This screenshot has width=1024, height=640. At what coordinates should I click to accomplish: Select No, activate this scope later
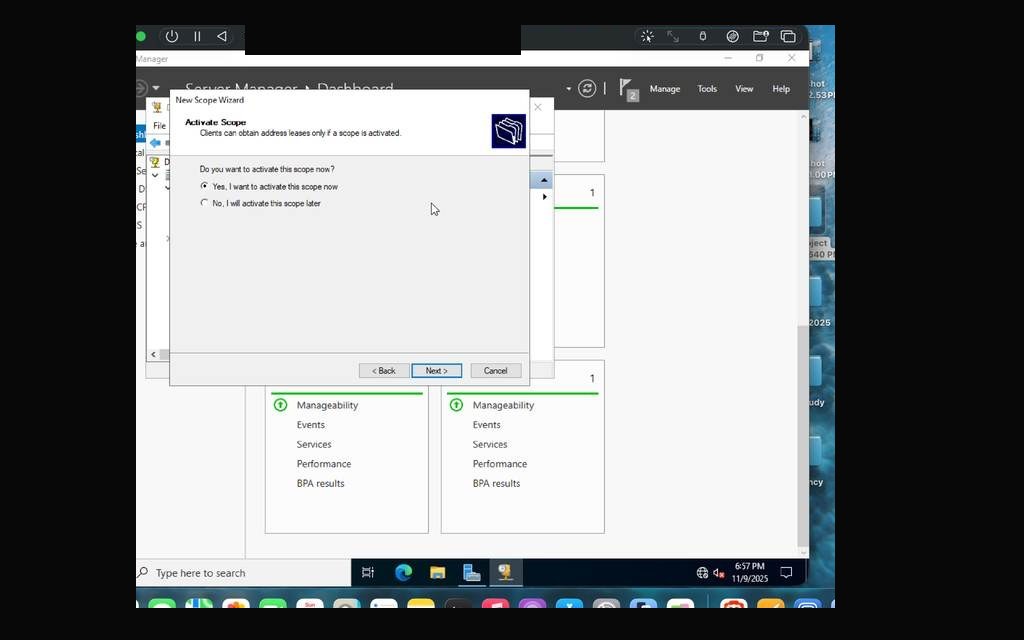pos(261,203)
